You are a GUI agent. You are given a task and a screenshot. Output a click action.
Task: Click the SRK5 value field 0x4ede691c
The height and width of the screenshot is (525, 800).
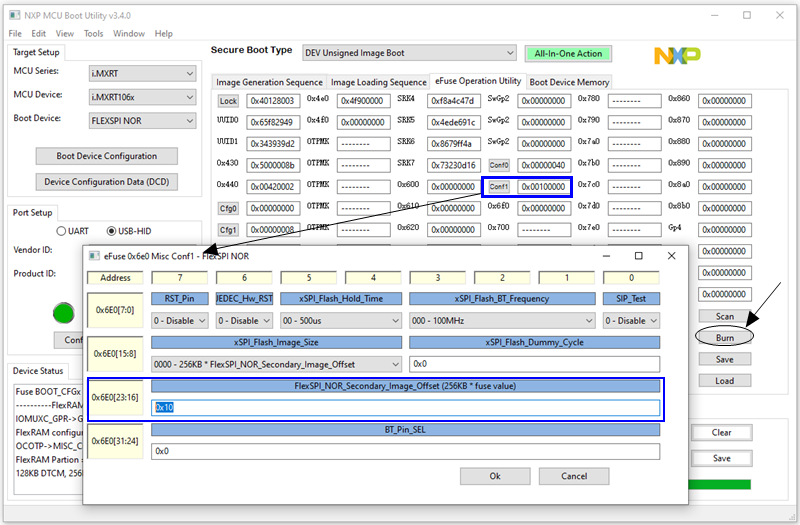click(x=454, y=122)
